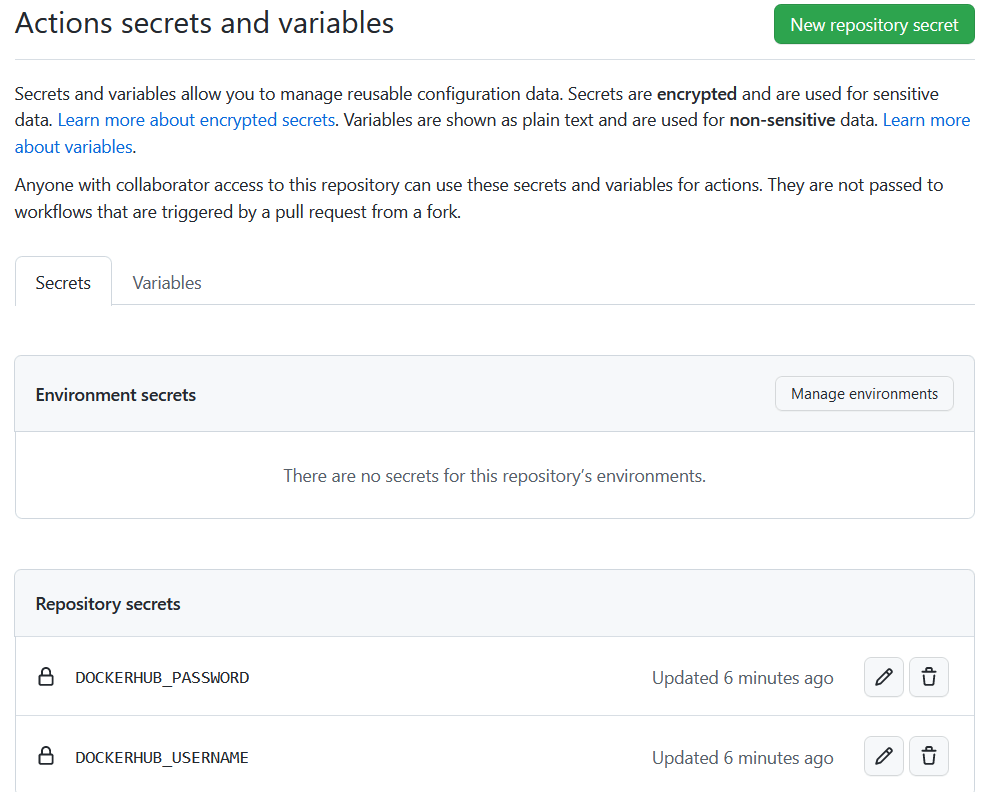This screenshot has width=987, height=792.
Task: Click the DOCKERHUB_PASSWORD secret name
Action: [x=162, y=677]
